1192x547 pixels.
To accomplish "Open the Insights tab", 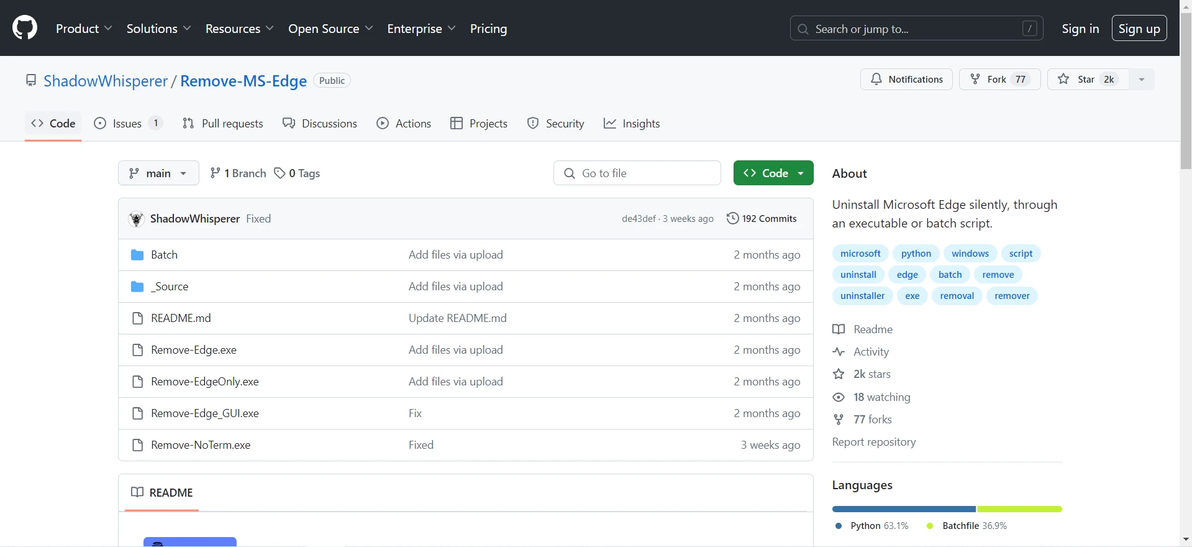I will click(x=632, y=124).
